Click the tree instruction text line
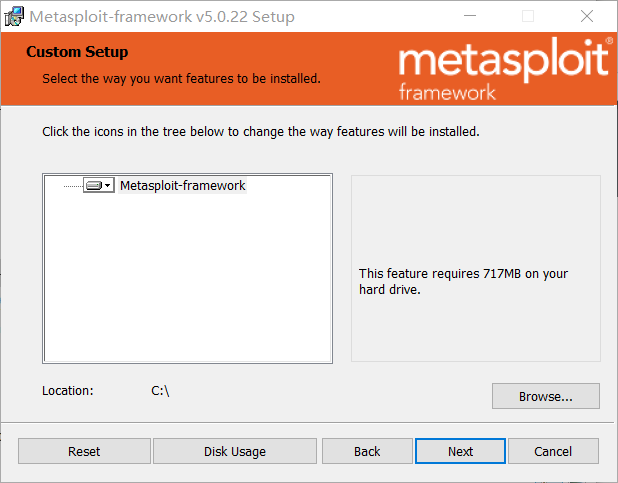 pos(261,131)
